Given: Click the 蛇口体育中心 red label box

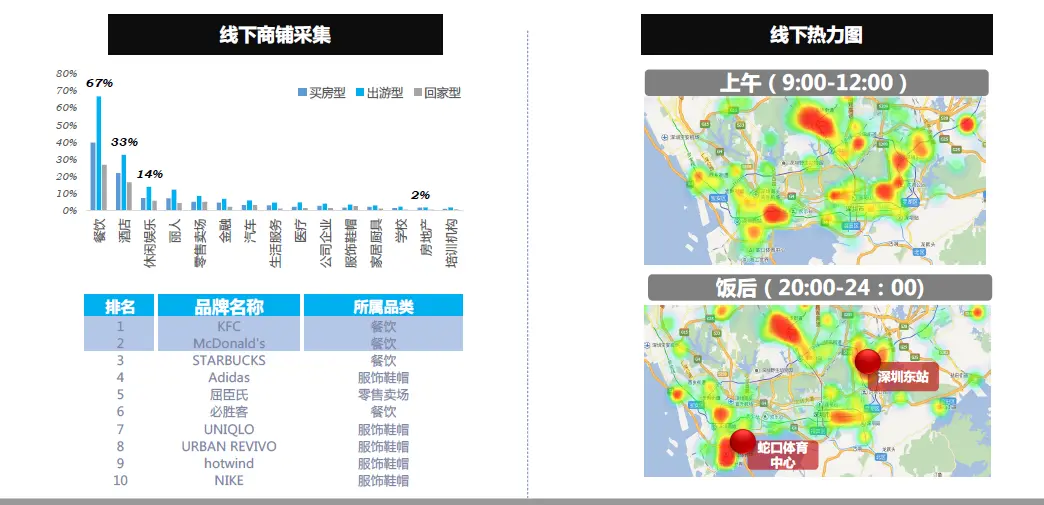Looking at the screenshot, I should [782, 454].
